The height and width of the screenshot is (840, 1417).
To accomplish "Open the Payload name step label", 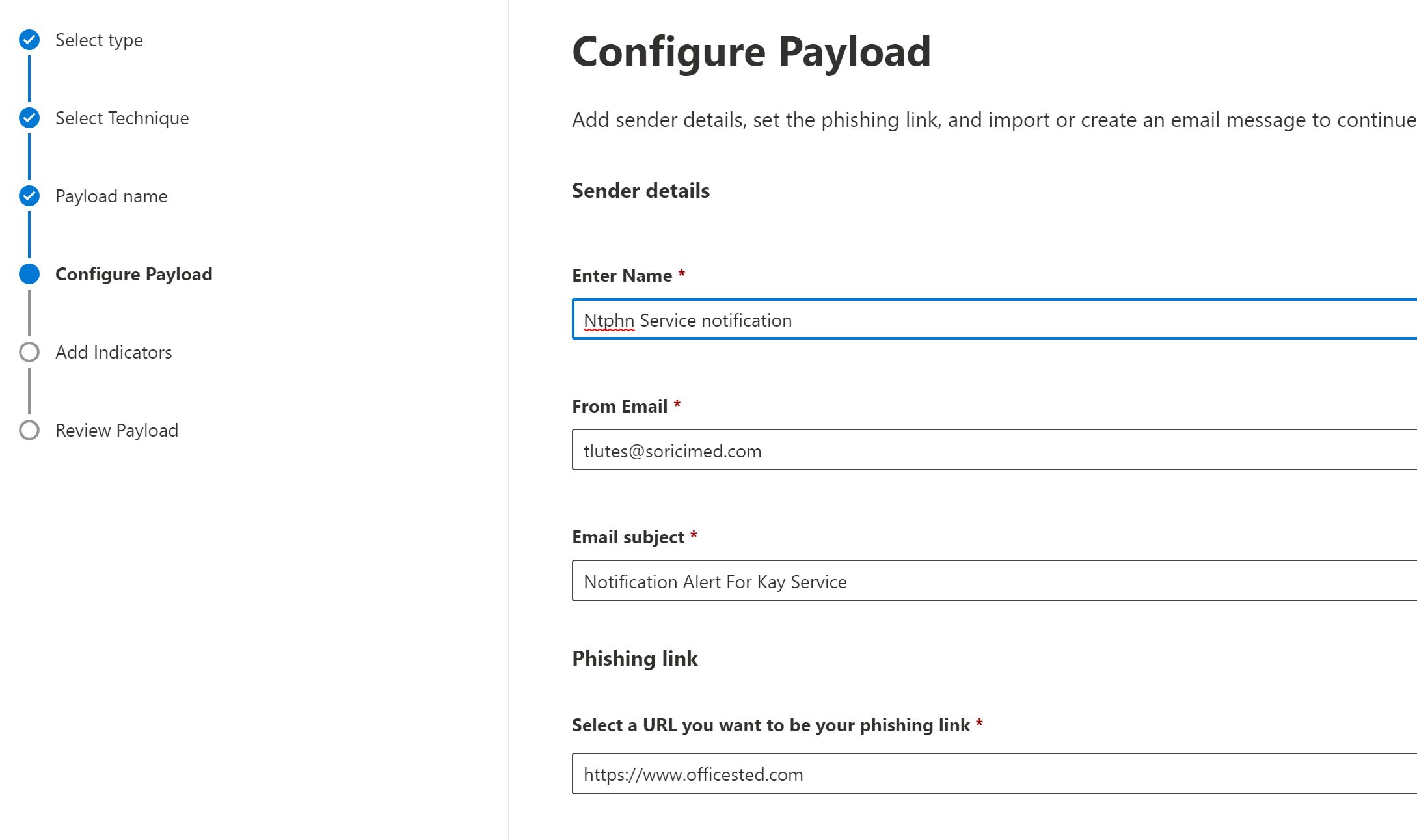I will point(111,196).
